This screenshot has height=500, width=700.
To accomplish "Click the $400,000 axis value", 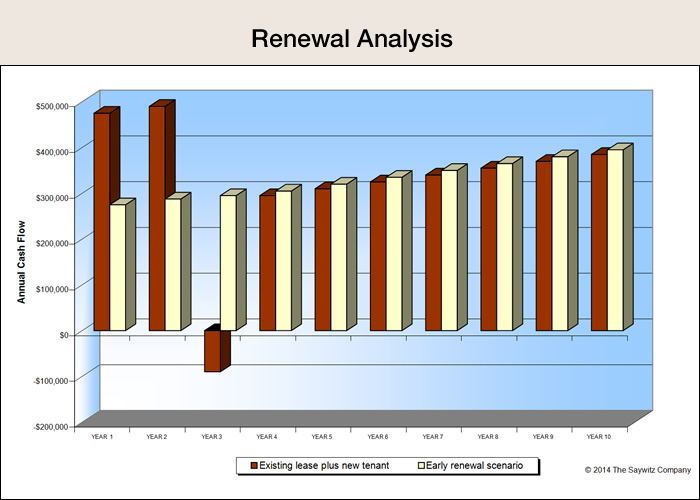I will [x=52, y=152].
